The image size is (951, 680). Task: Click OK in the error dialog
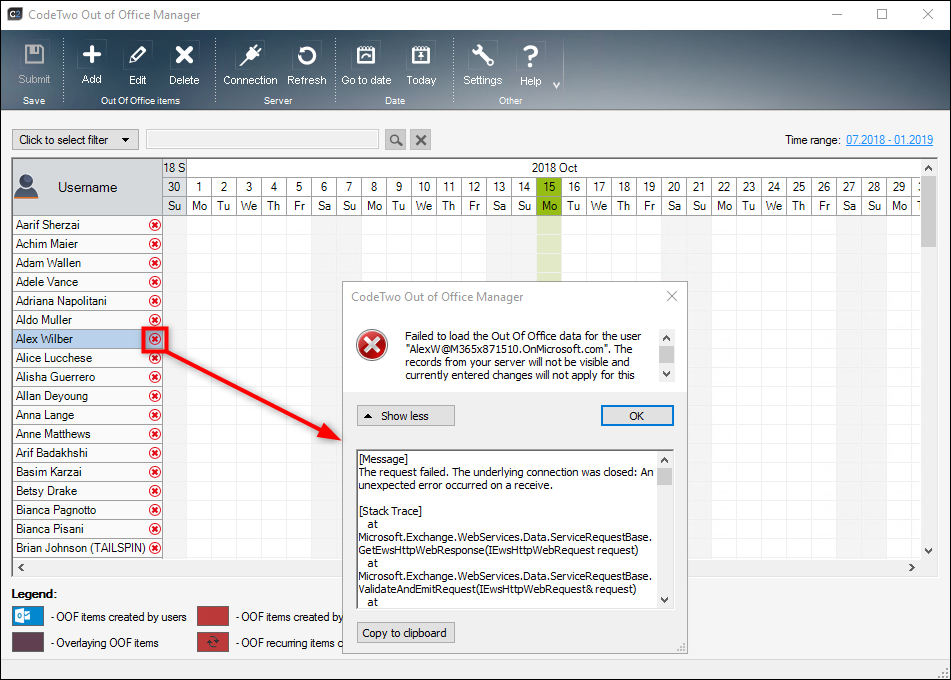coord(637,416)
